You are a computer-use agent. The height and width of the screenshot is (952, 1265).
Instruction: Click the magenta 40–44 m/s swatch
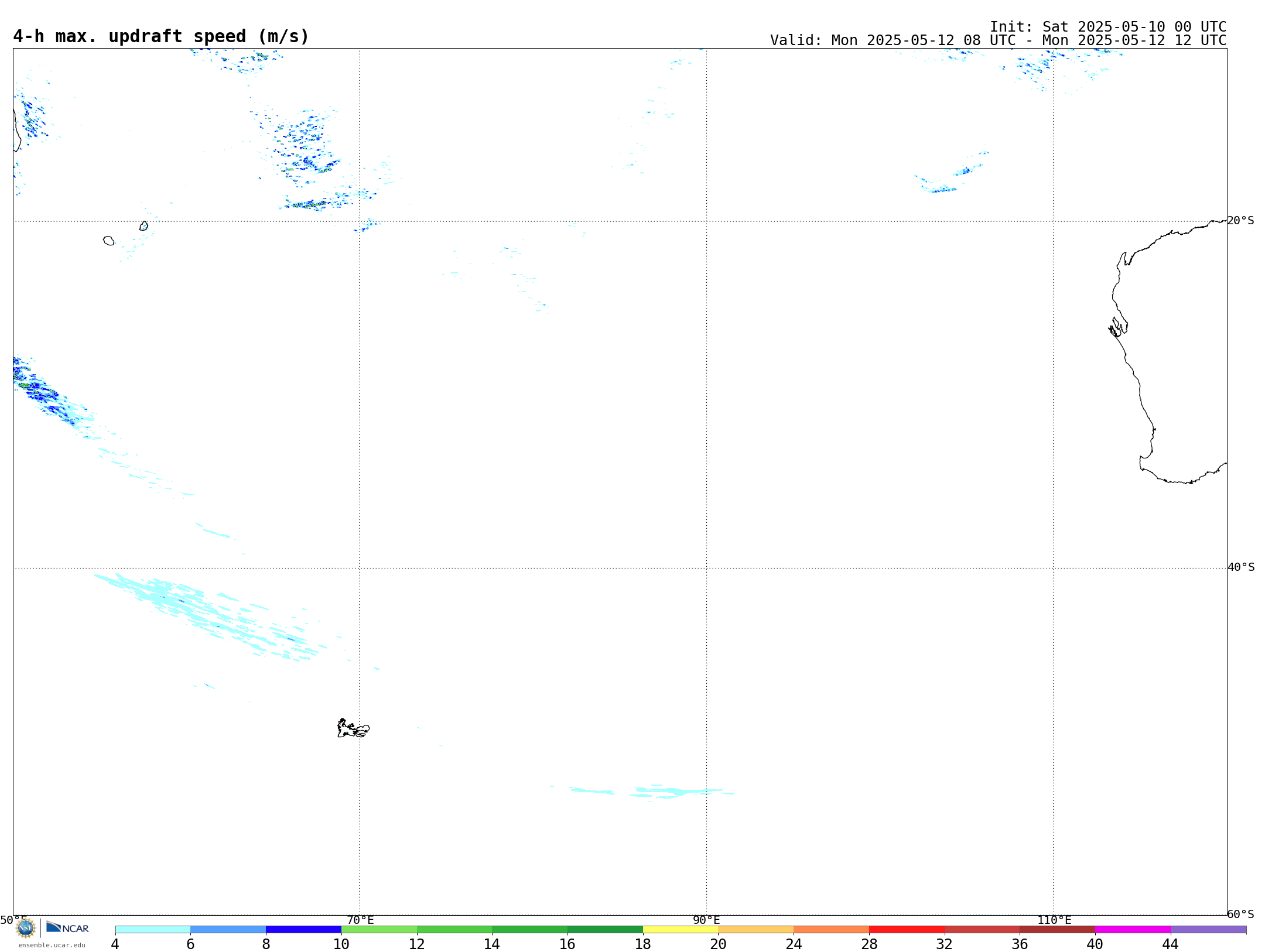1133,930
